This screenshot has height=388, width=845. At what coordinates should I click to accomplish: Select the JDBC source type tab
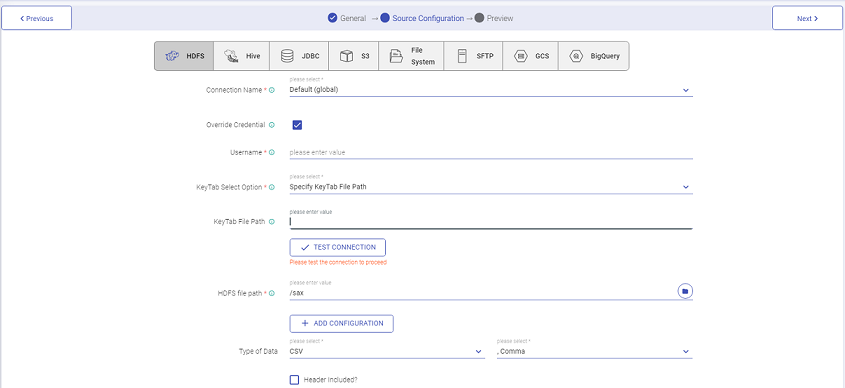pos(299,56)
